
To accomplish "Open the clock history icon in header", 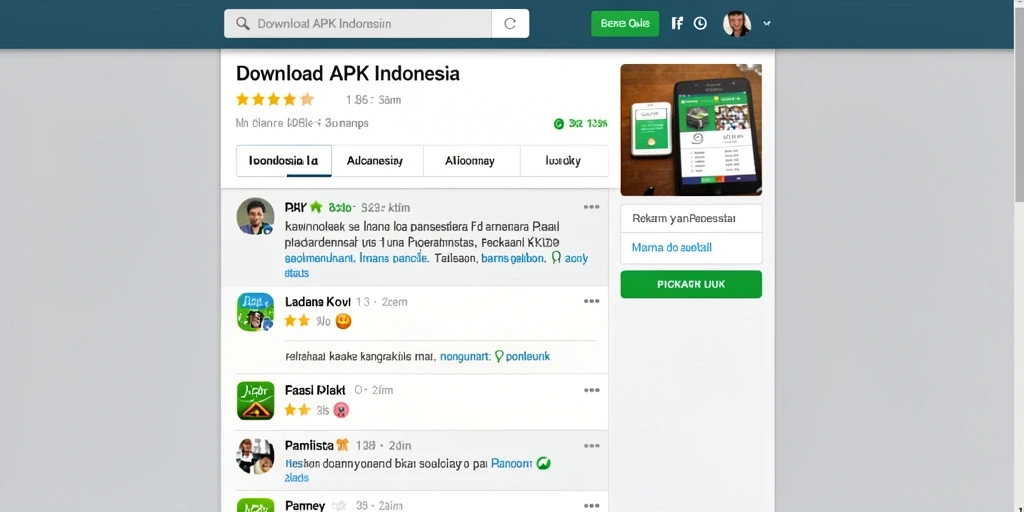I will (700, 24).
